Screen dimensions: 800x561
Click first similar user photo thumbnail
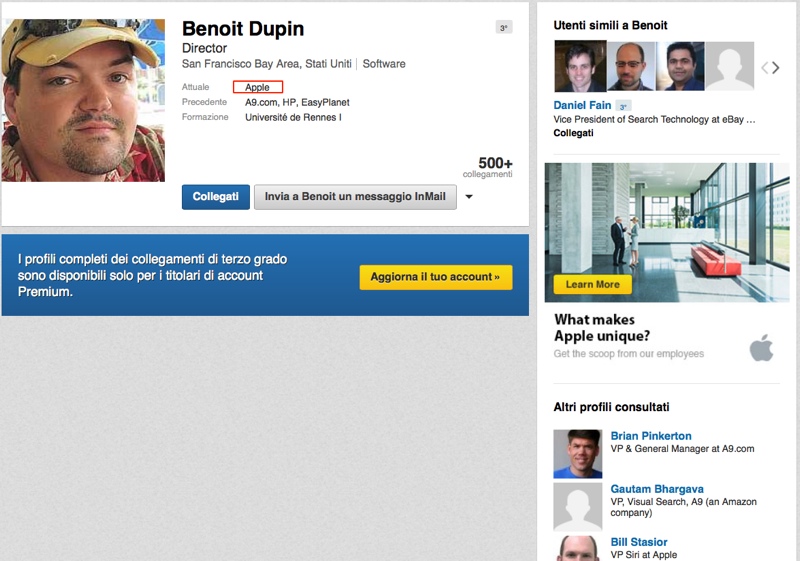(580, 66)
